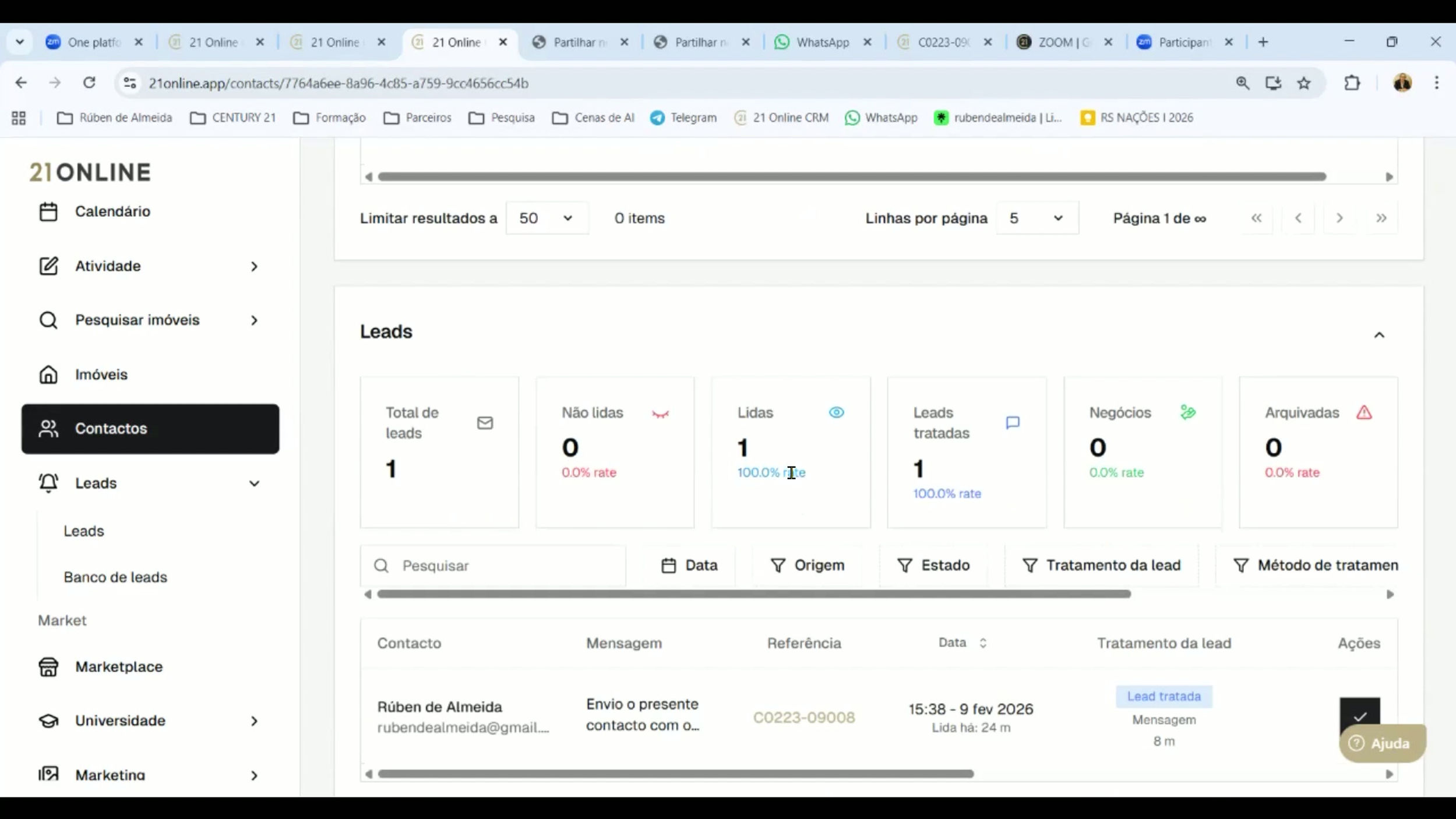Open the C0223-09008 reference link

point(803,717)
